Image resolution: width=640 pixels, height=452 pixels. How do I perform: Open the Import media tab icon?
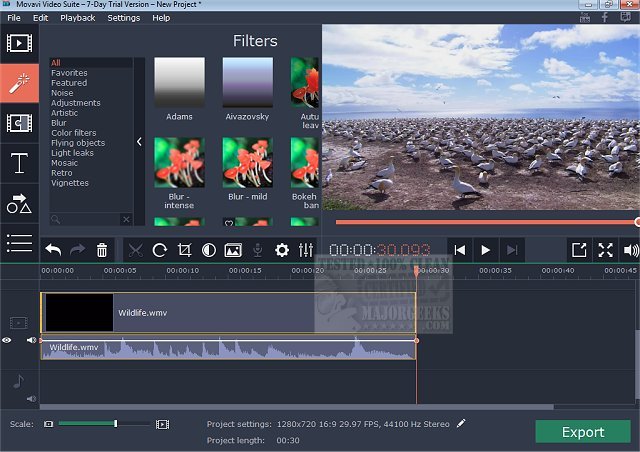[19, 44]
